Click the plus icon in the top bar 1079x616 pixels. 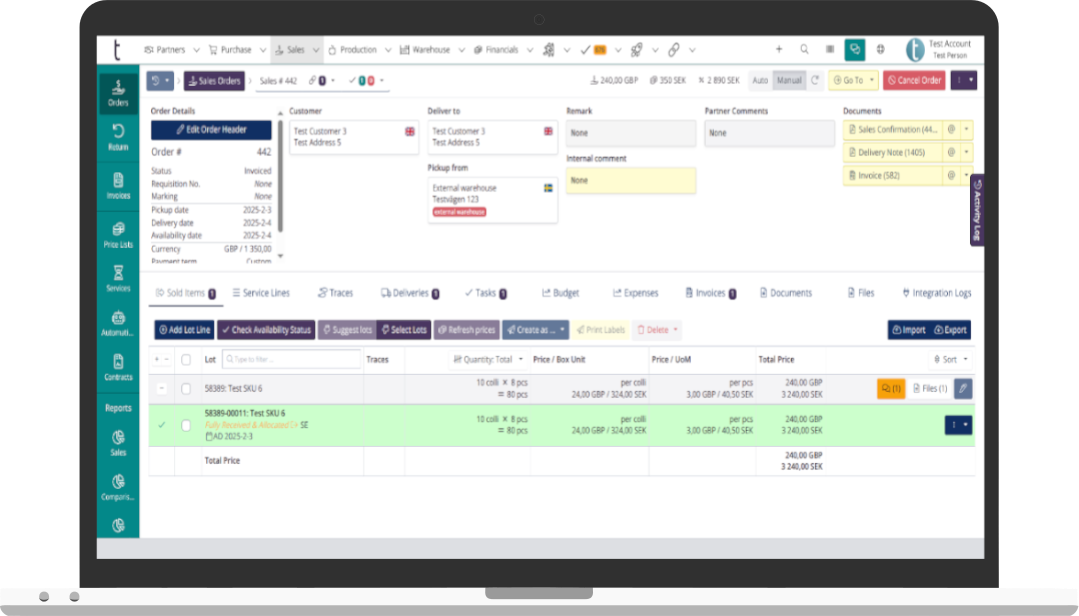pyautogui.click(x=779, y=49)
